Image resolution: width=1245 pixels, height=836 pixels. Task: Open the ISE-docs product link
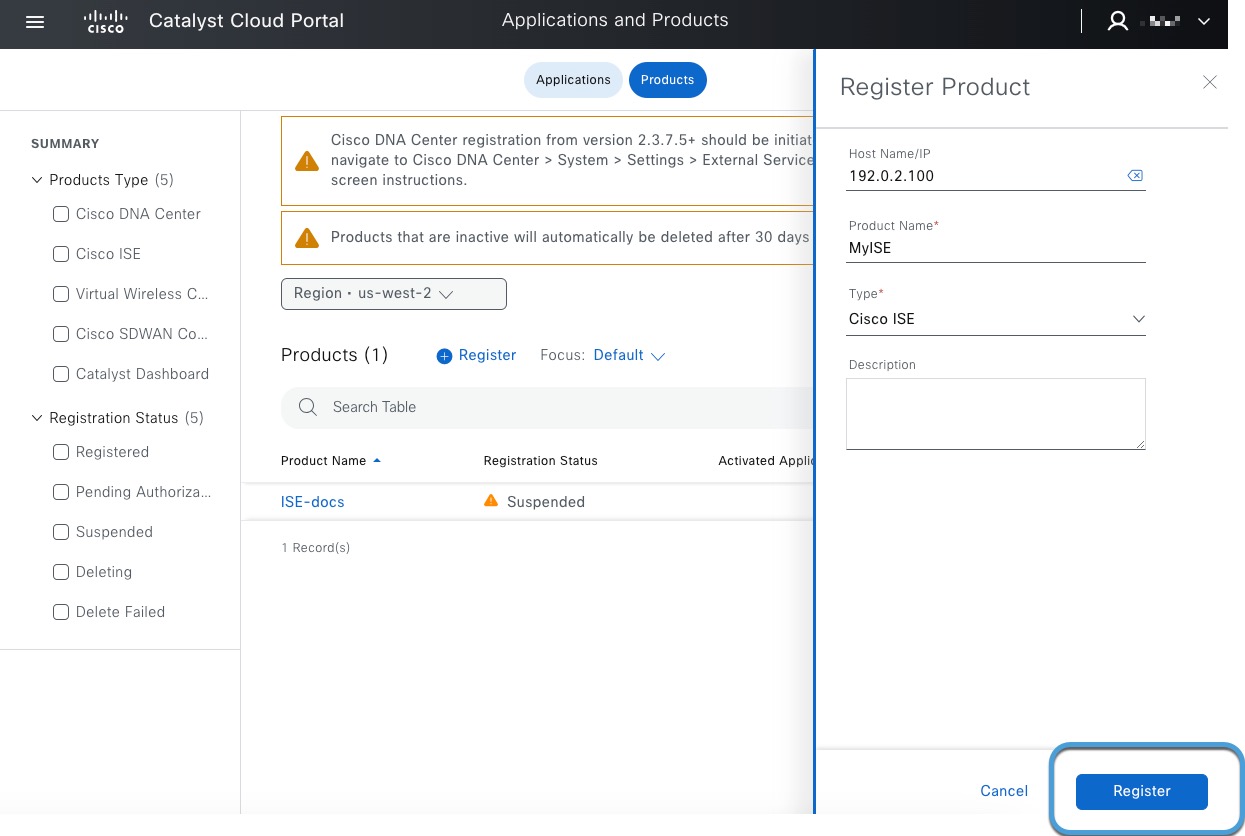tap(312, 501)
